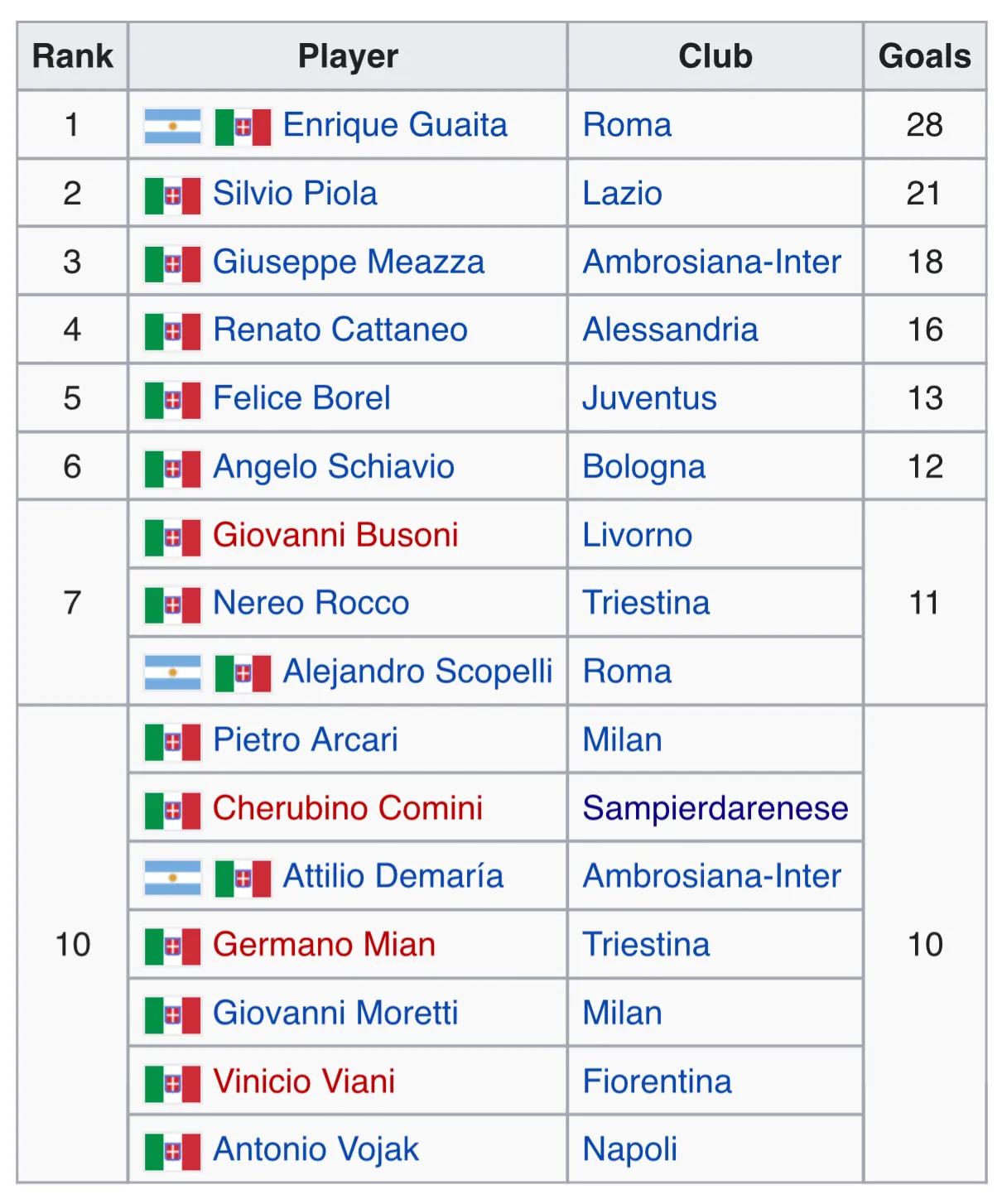Image resolution: width=1002 pixels, height=1204 pixels.
Task: Open Sampierdarenese club link
Action: [x=715, y=808]
